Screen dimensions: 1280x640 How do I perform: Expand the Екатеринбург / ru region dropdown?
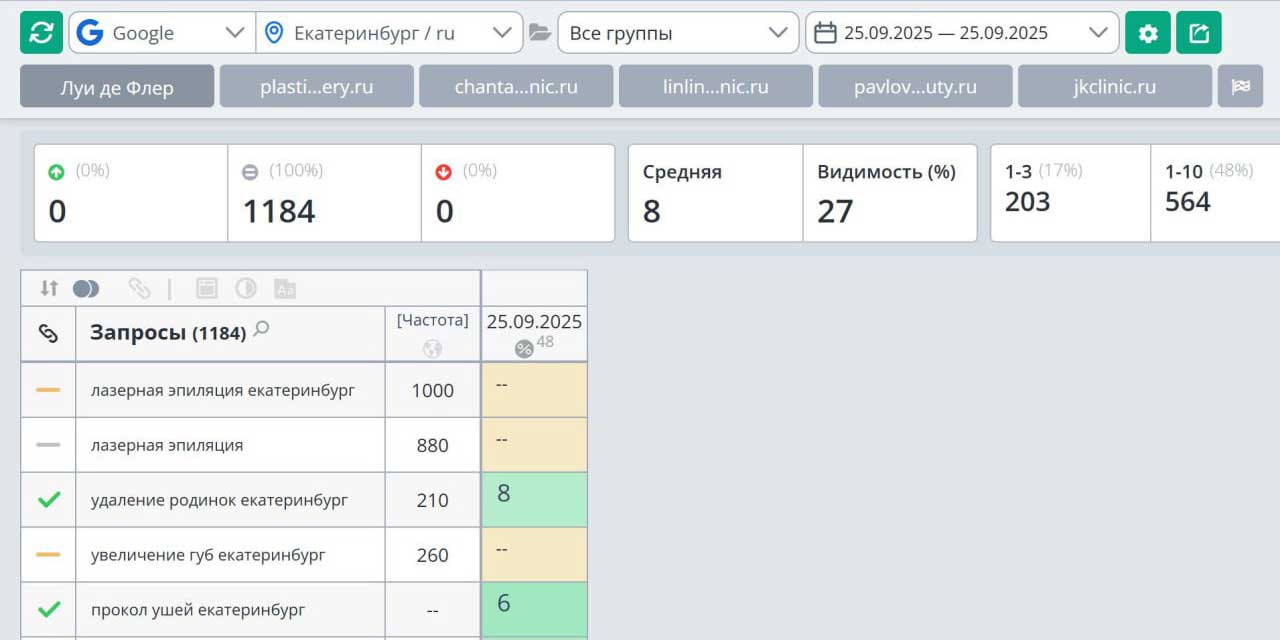[389, 33]
